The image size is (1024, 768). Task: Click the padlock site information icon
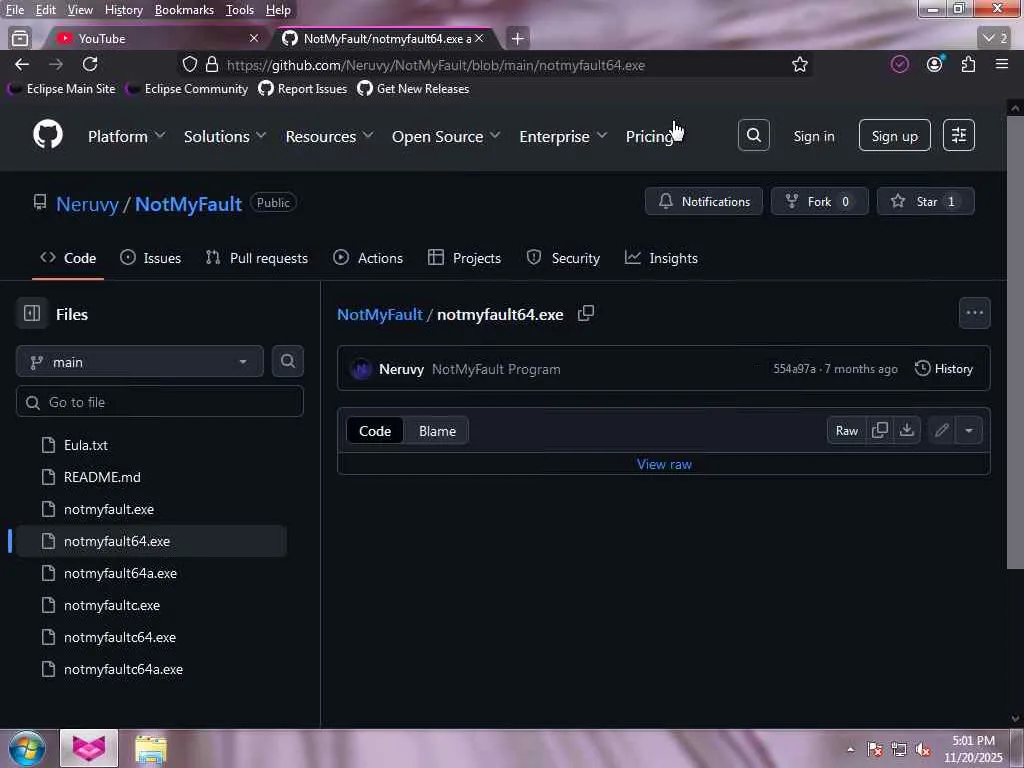(x=212, y=65)
